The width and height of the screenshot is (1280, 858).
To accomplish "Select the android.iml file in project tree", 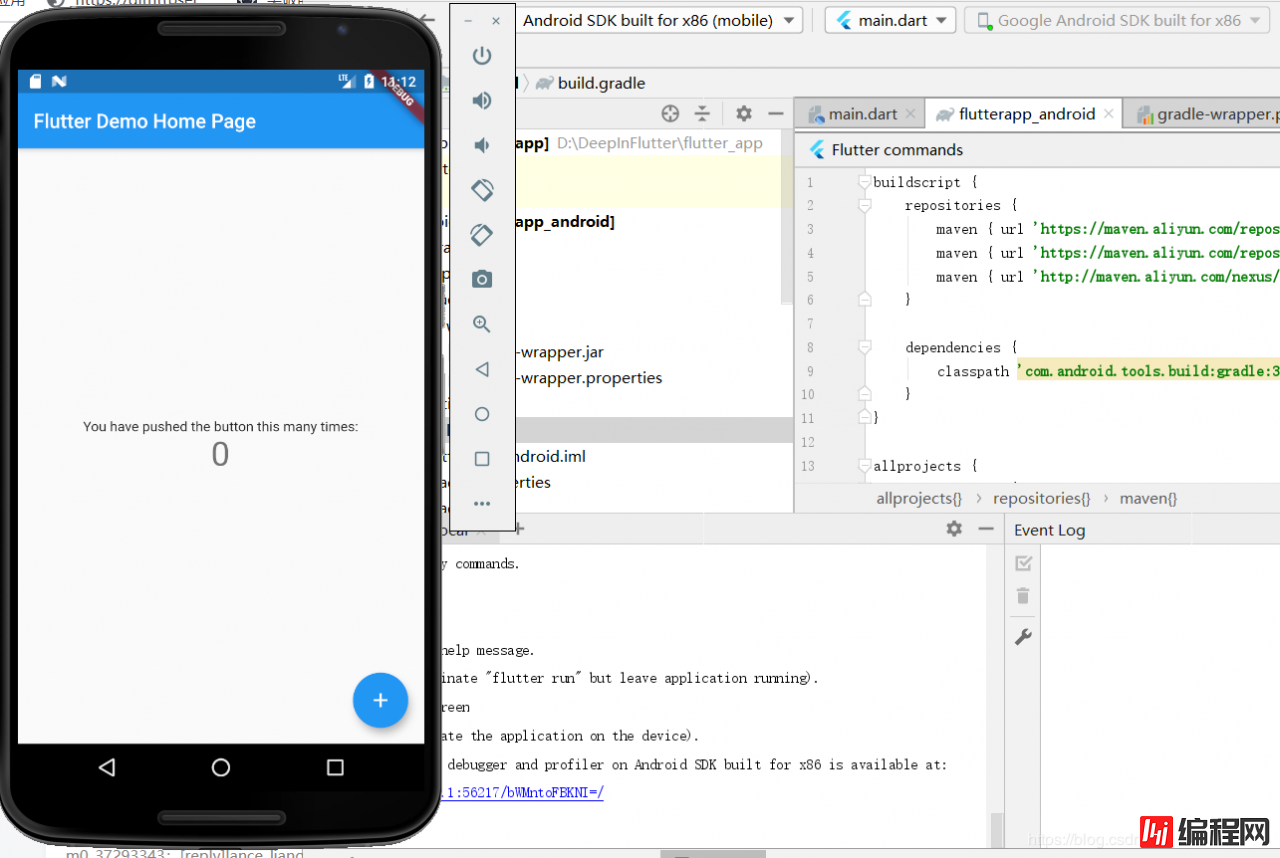I will [550, 456].
